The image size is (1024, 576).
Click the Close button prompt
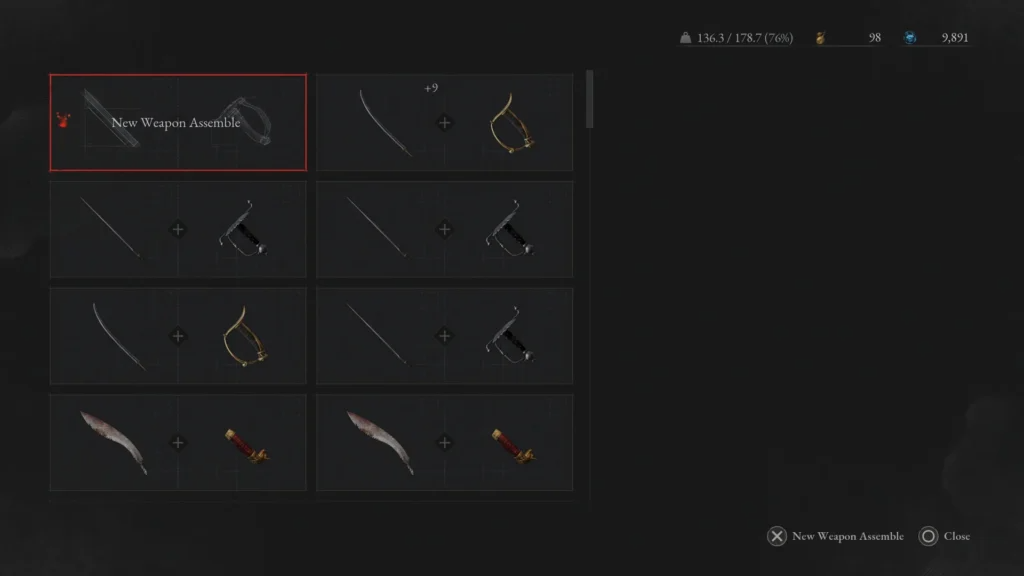pos(944,536)
